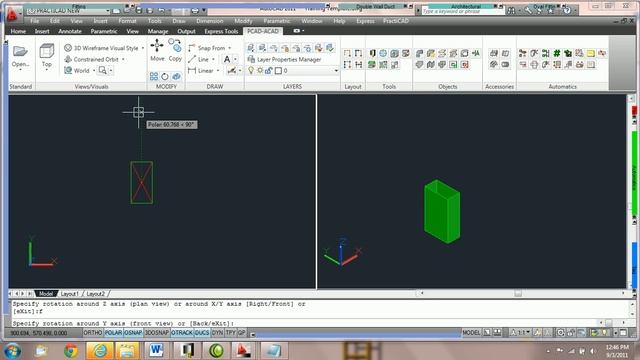Toggle POLAR tracking in status bar
640x360 pixels.
click(113, 333)
